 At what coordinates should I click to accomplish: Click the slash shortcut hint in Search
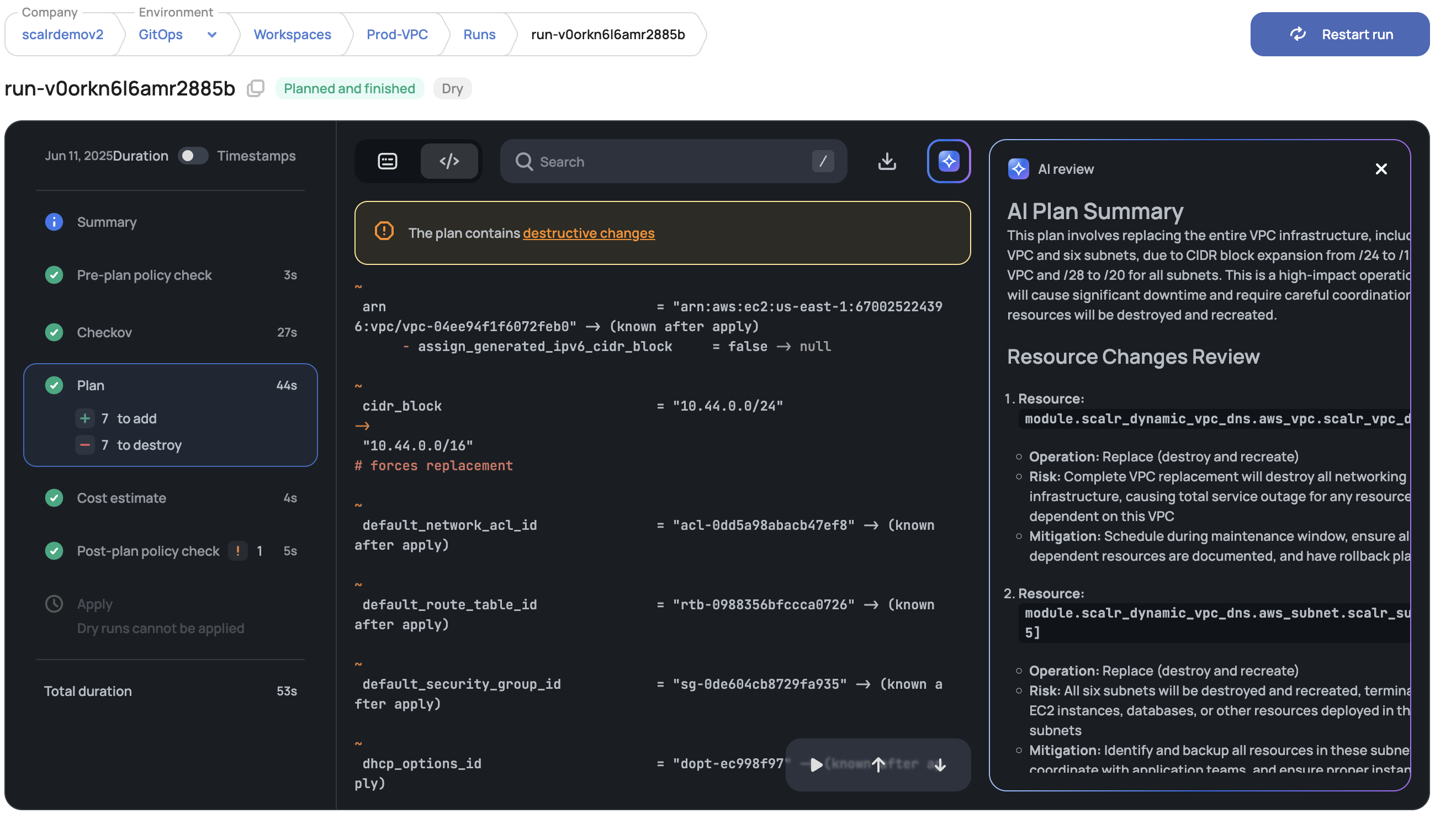click(x=823, y=161)
